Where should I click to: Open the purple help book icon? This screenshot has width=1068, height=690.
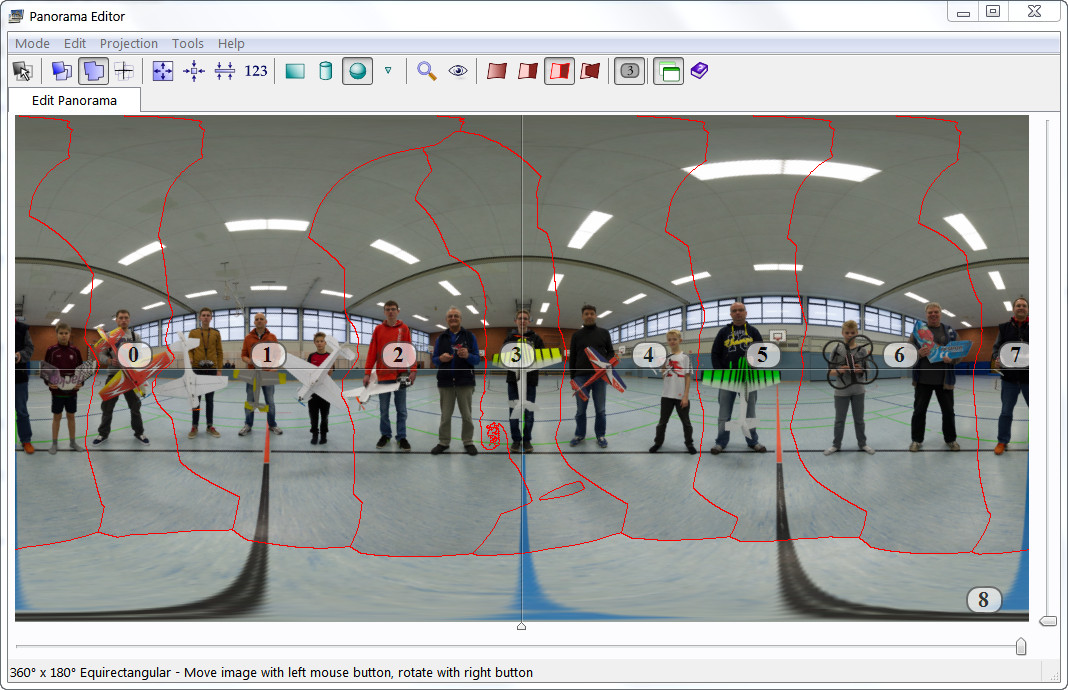699,71
